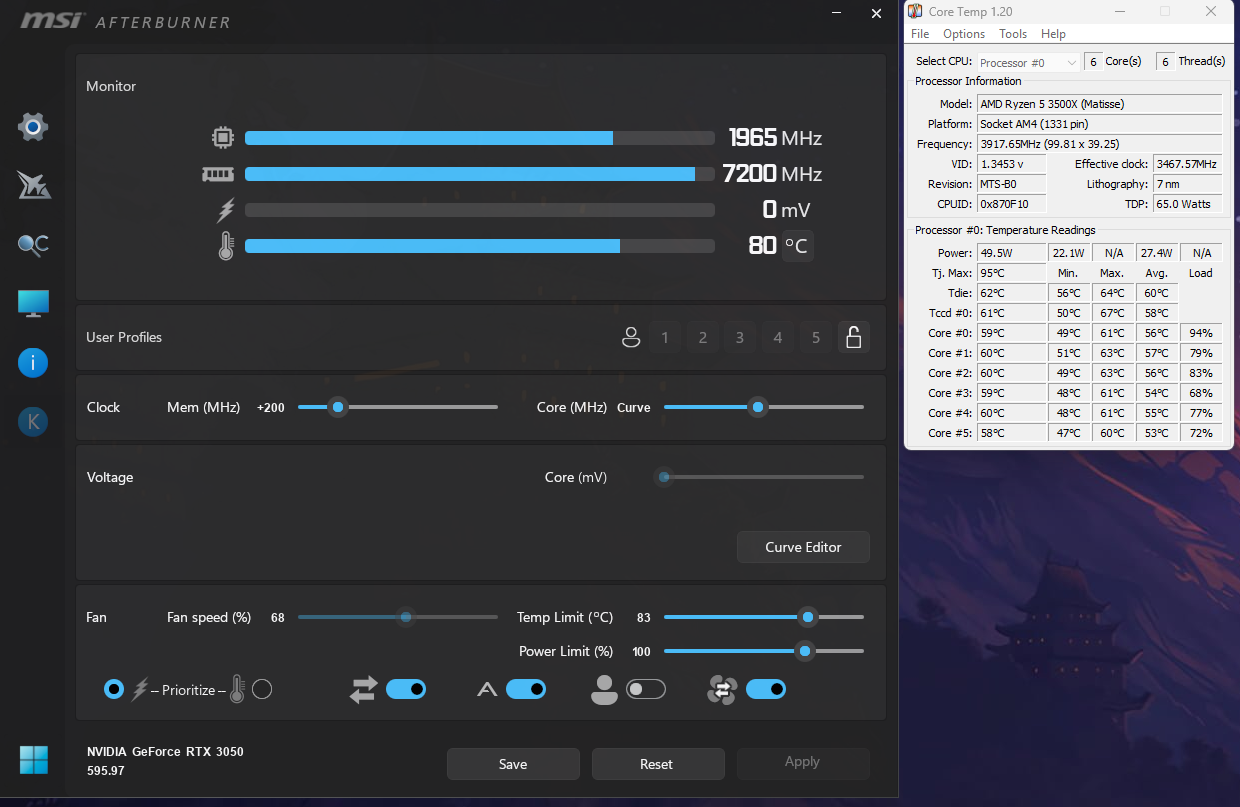The image size is (1240, 807).
Task: Open the Help menu in Core Temp
Action: point(1054,34)
